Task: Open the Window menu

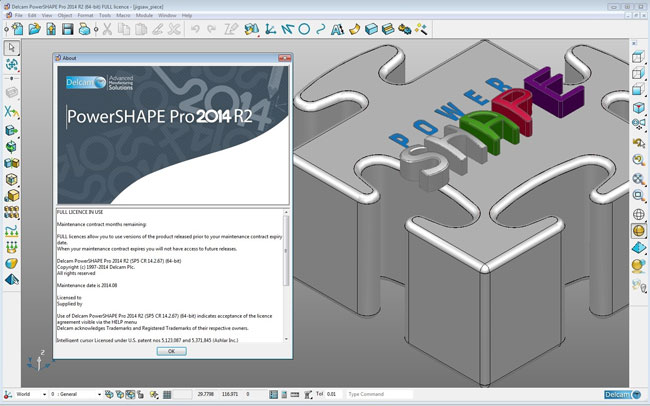Action: tap(167, 15)
